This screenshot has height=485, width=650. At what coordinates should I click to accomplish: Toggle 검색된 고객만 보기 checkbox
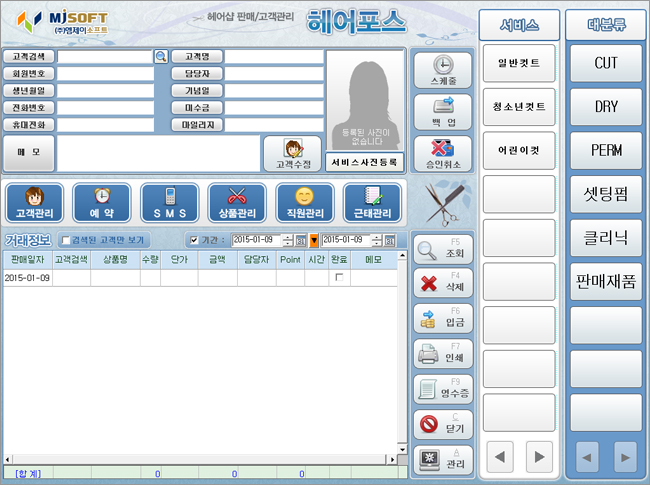point(65,240)
